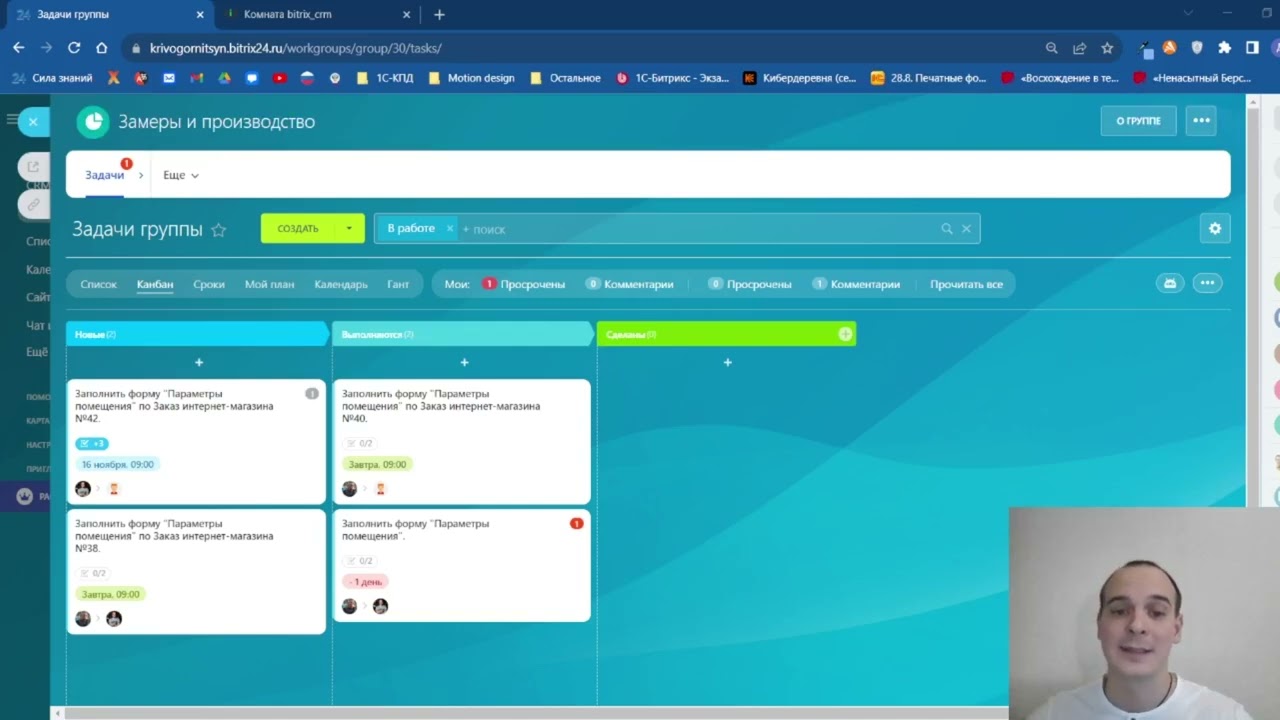
Task: Click the creator avatar on task №42
Action: pos(83,489)
